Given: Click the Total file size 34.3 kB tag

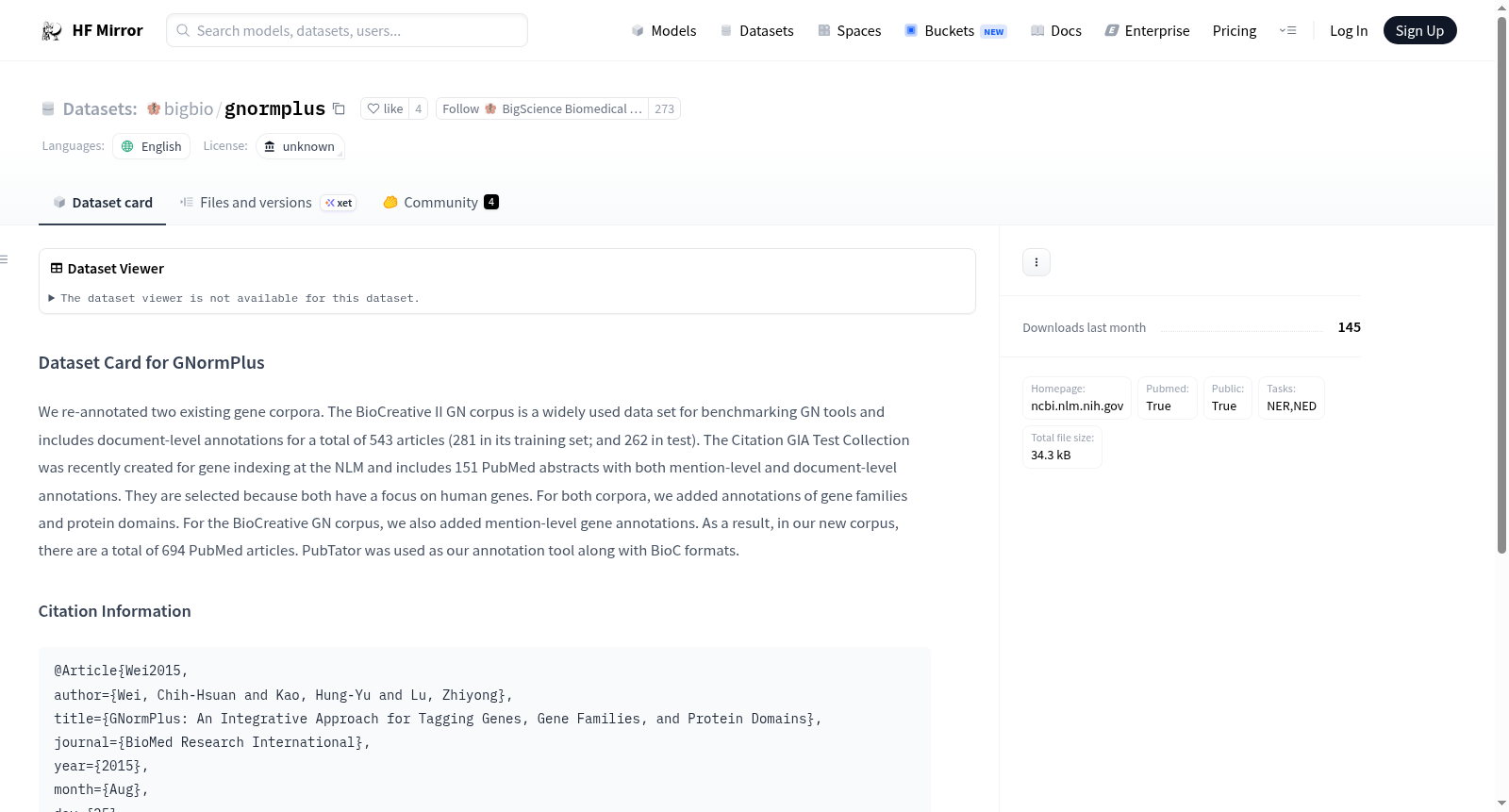Looking at the screenshot, I should pos(1063,447).
